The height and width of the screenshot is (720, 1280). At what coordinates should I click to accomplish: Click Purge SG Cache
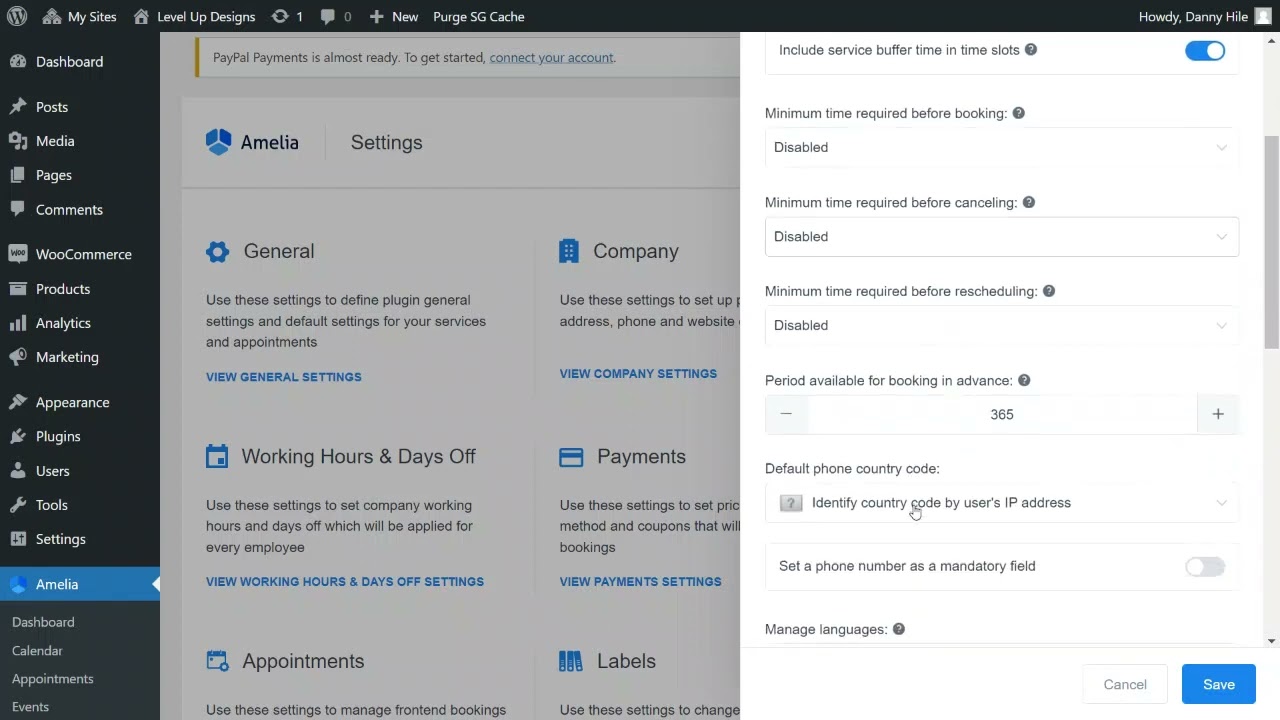[x=478, y=16]
